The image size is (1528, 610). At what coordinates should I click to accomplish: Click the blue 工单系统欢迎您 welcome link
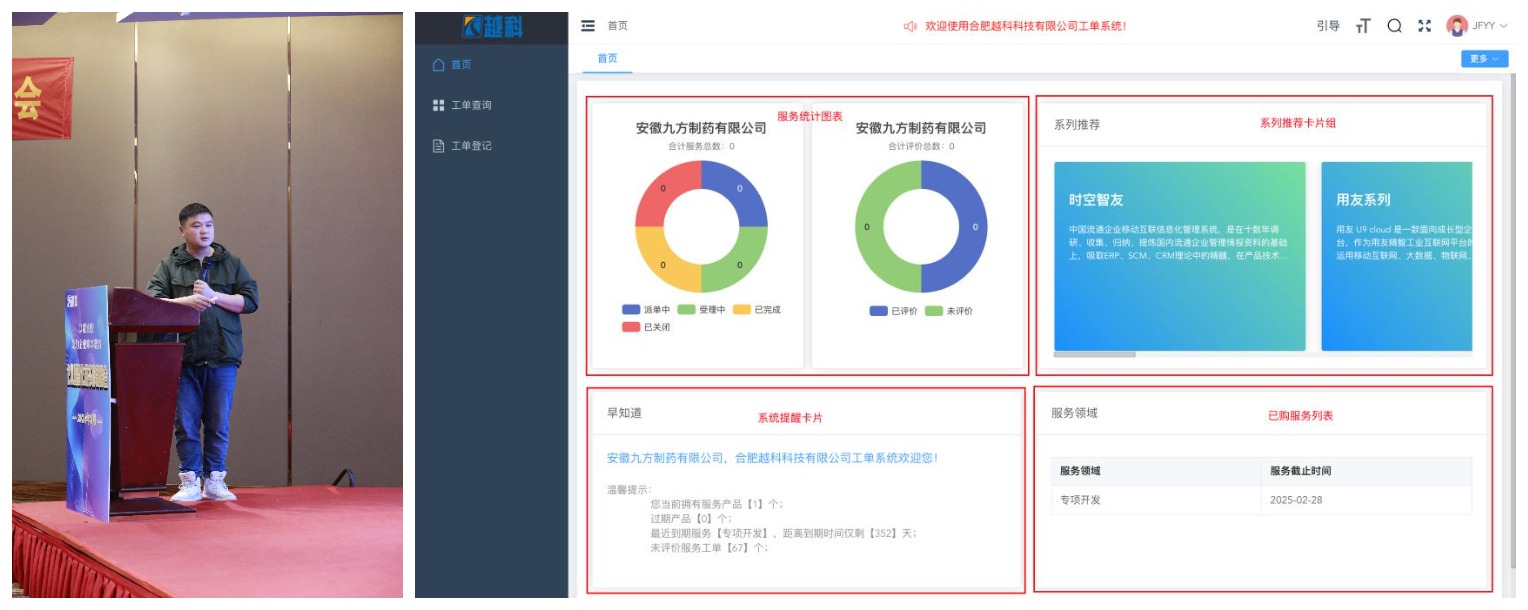[773, 458]
